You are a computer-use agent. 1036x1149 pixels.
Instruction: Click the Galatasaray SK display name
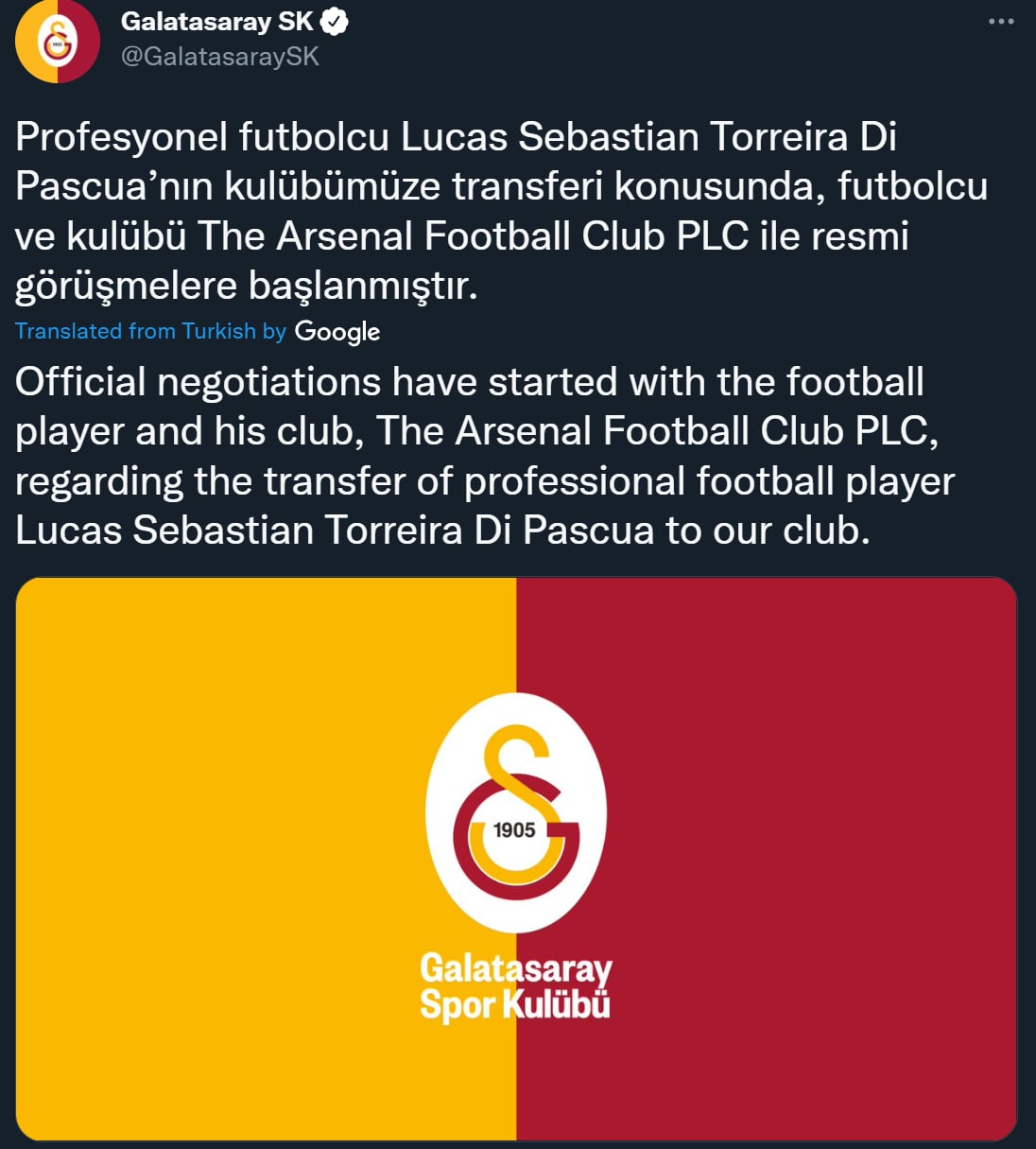click(216, 22)
